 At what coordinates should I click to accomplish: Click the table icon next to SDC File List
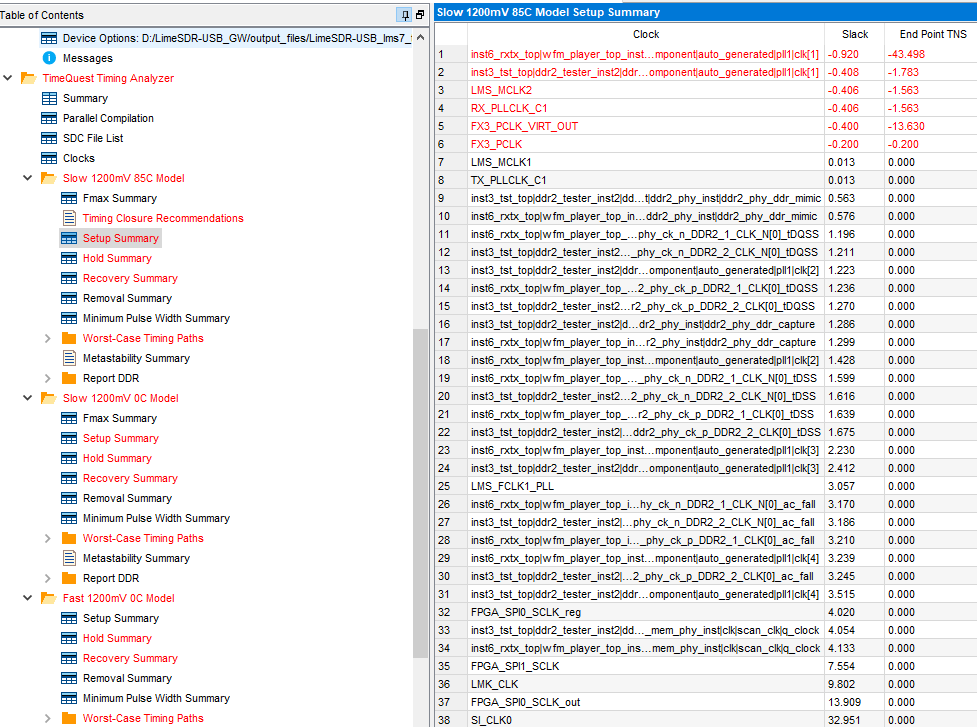[x=49, y=138]
